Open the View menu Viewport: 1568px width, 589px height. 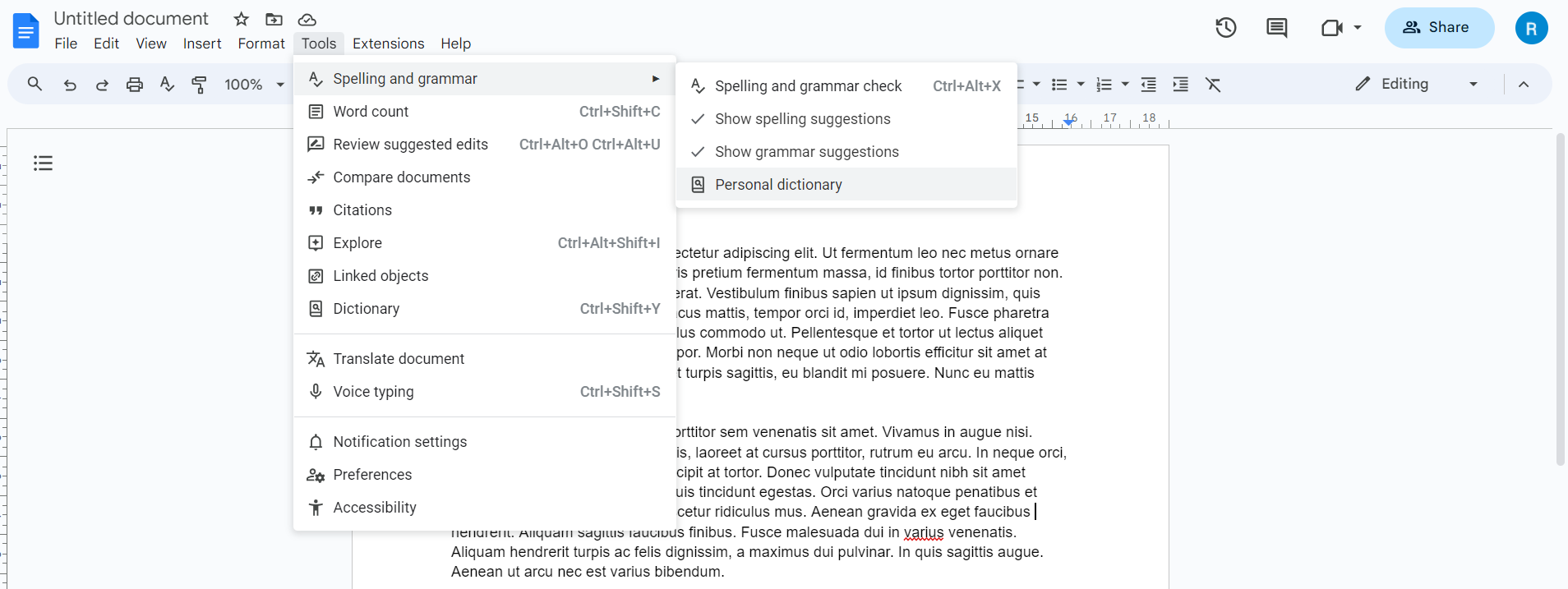coord(151,44)
